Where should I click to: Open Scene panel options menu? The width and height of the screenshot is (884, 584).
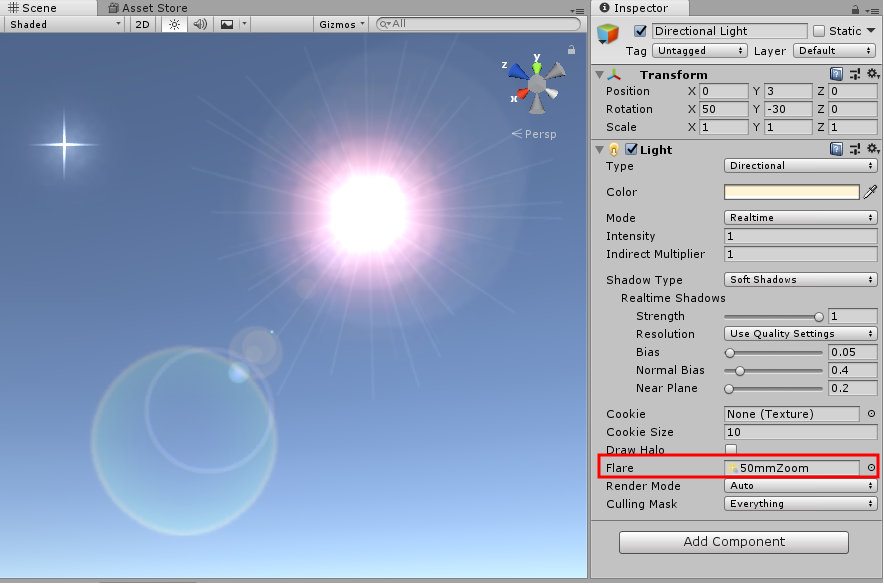click(577, 11)
